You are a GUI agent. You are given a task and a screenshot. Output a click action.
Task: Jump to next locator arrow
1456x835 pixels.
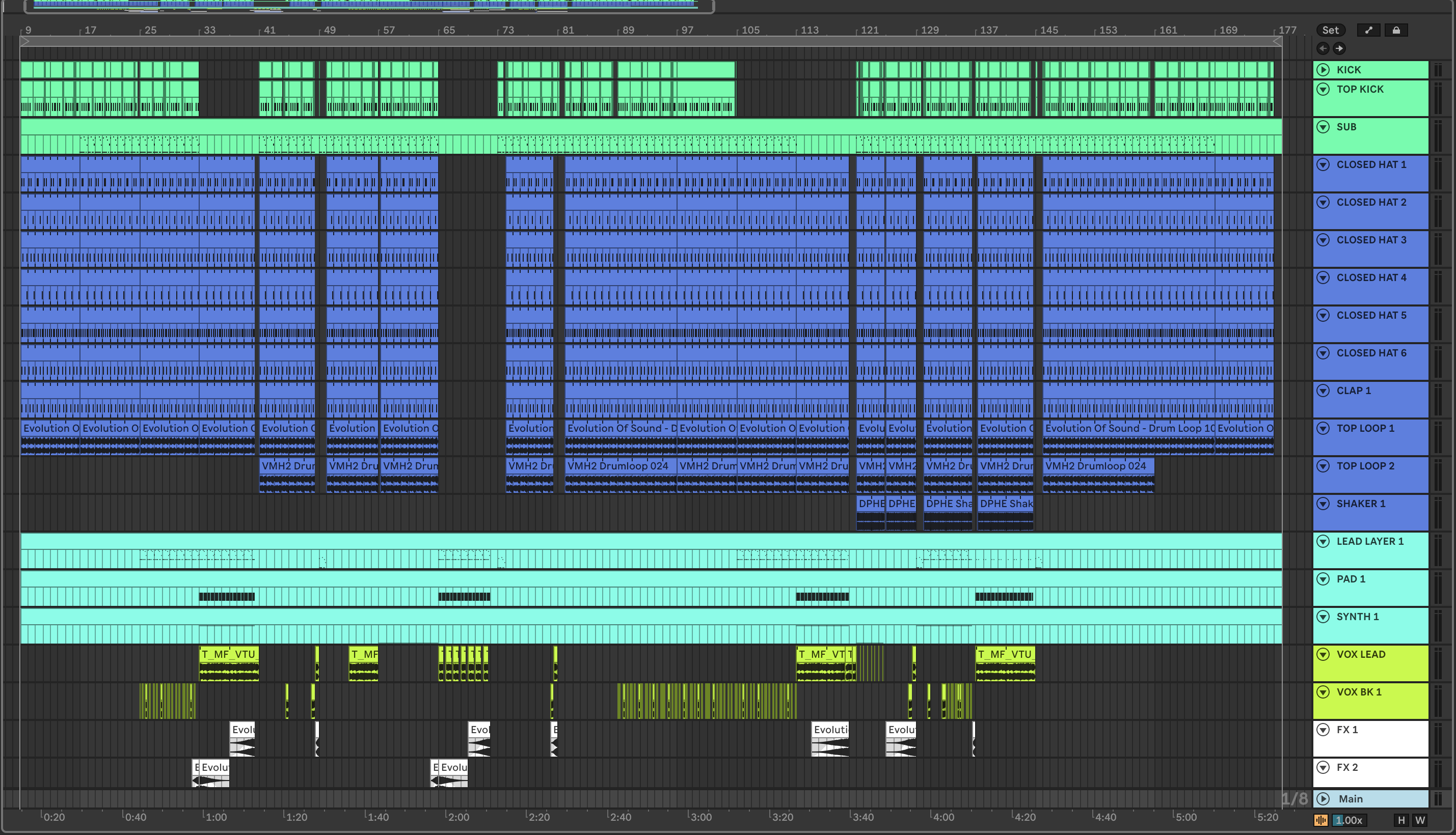(1339, 49)
